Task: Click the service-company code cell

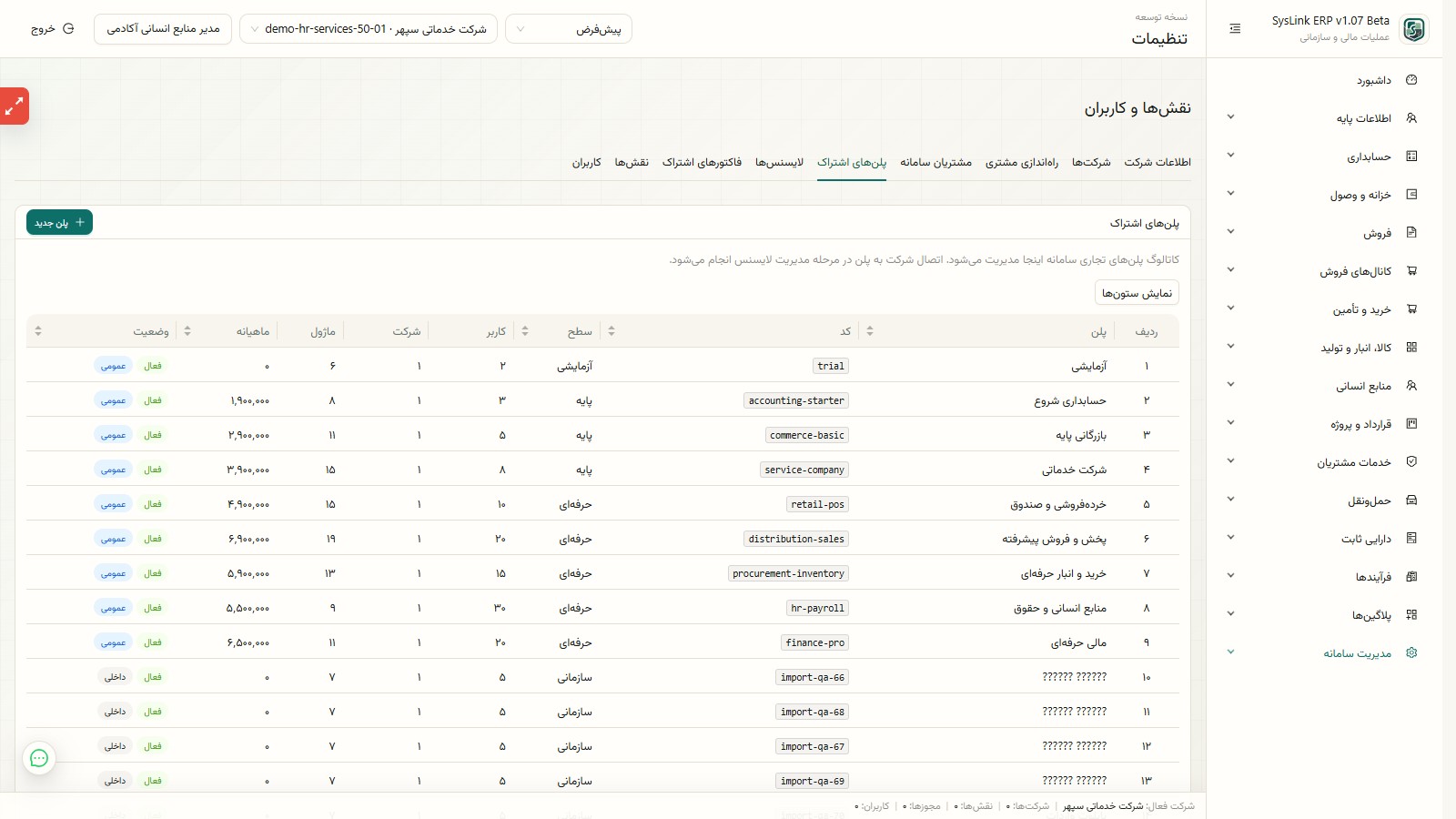Action: click(804, 470)
